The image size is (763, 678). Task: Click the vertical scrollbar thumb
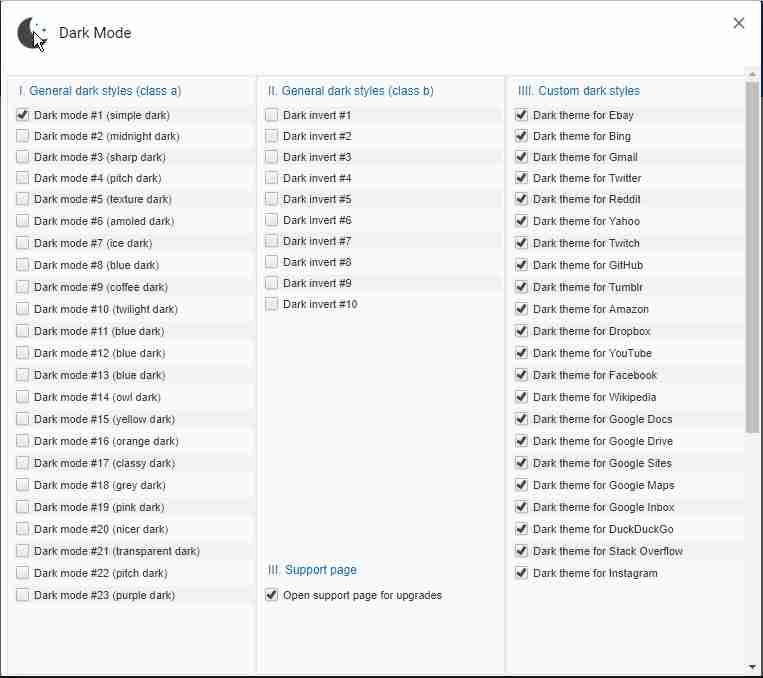coord(752,257)
